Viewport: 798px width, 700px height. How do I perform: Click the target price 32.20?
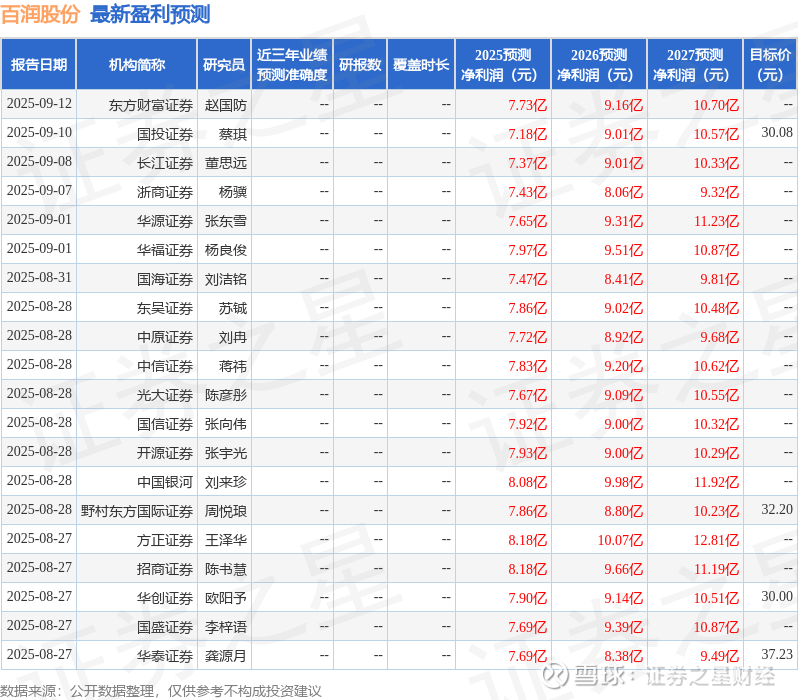point(777,510)
